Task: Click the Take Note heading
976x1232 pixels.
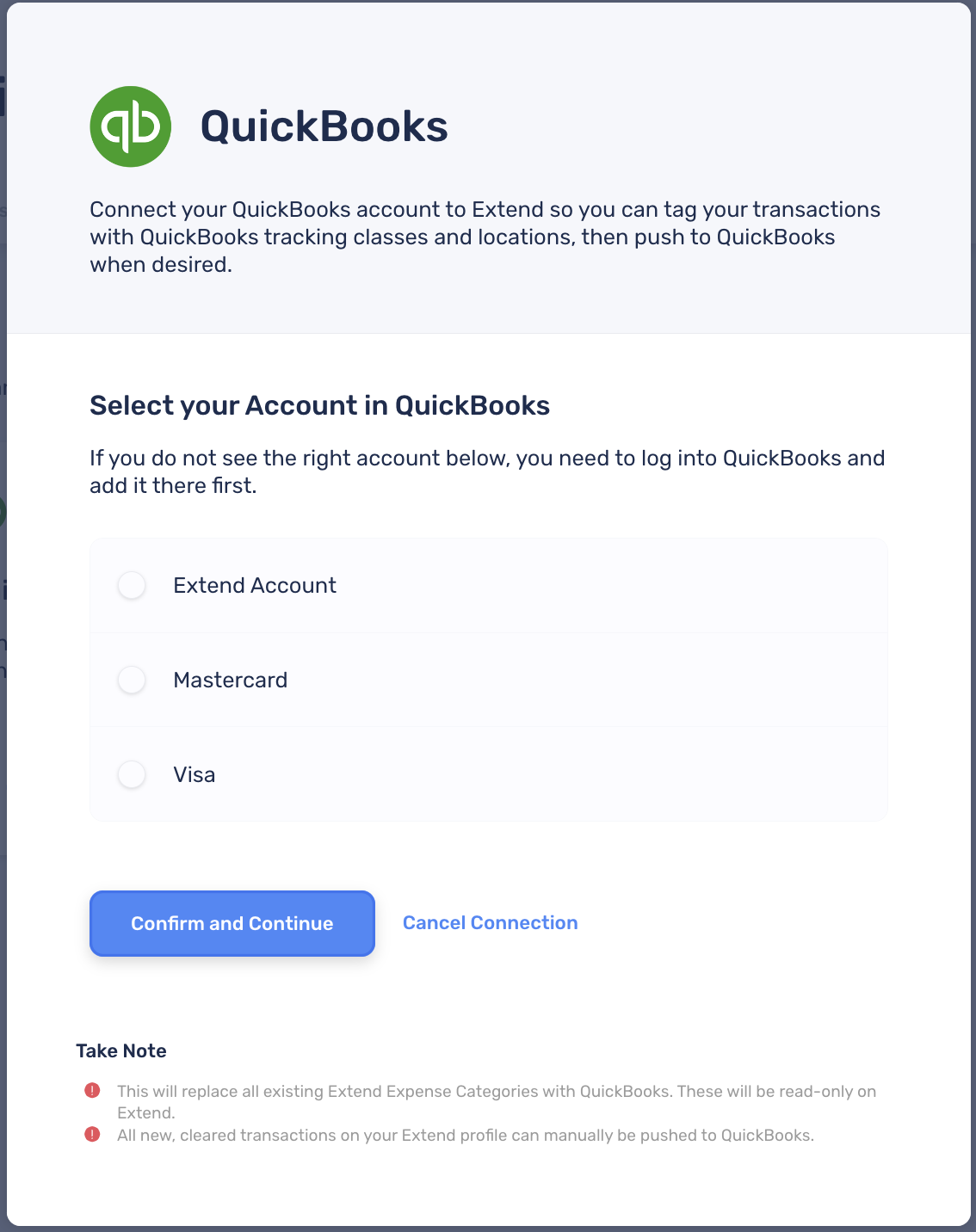Action: point(121,1050)
